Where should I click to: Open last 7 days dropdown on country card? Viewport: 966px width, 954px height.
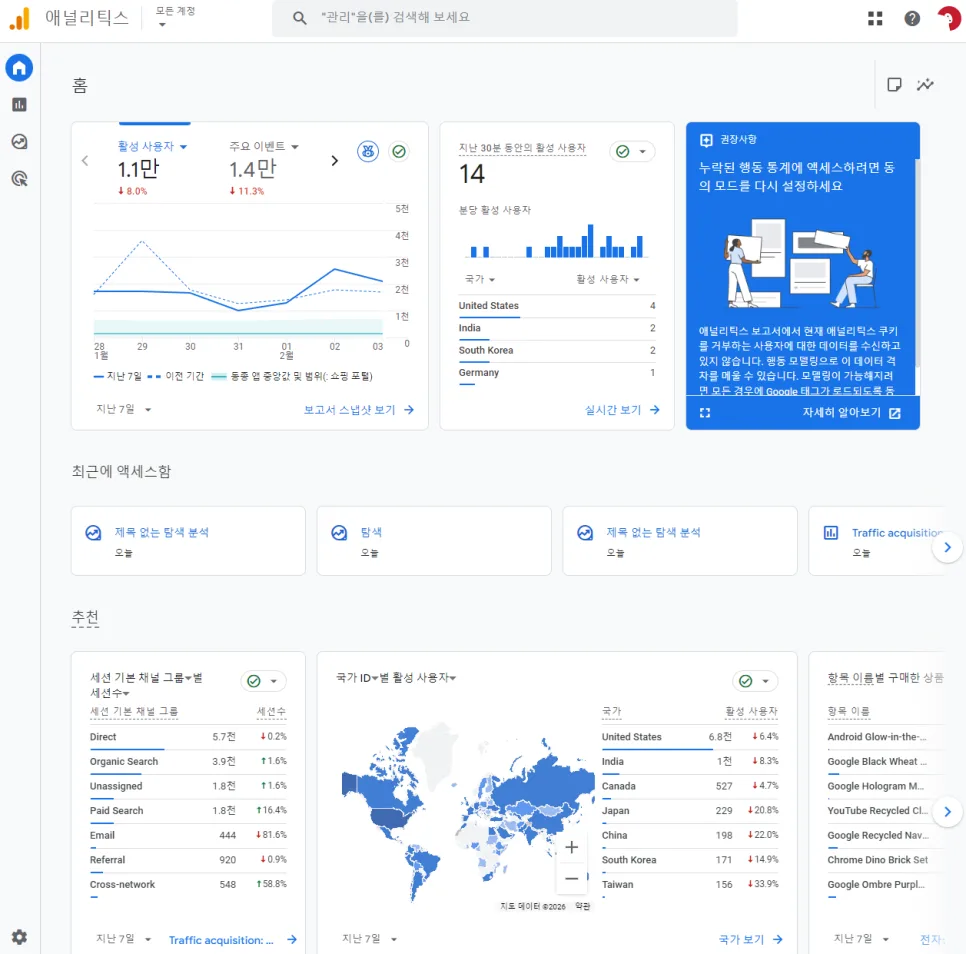click(x=369, y=939)
